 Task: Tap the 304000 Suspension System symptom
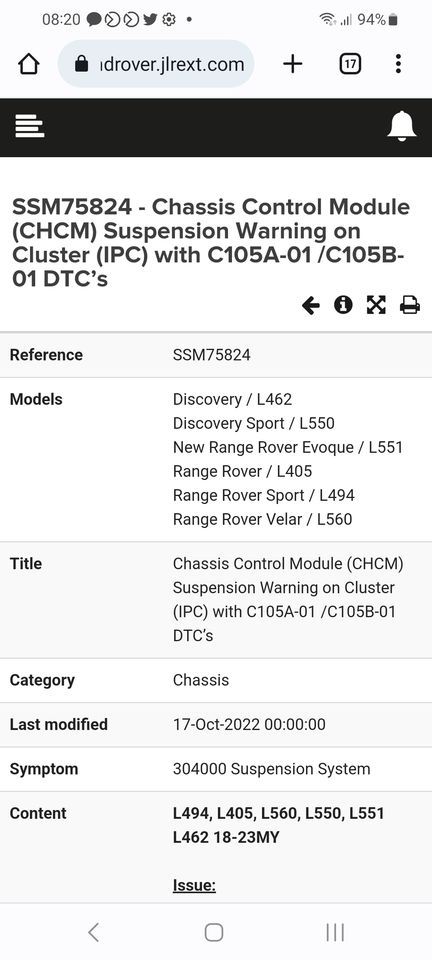pos(272,769)
